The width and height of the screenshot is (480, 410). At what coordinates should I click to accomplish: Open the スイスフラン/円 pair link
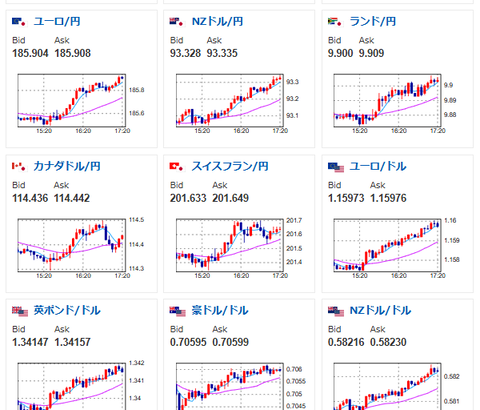click(230, 166)
